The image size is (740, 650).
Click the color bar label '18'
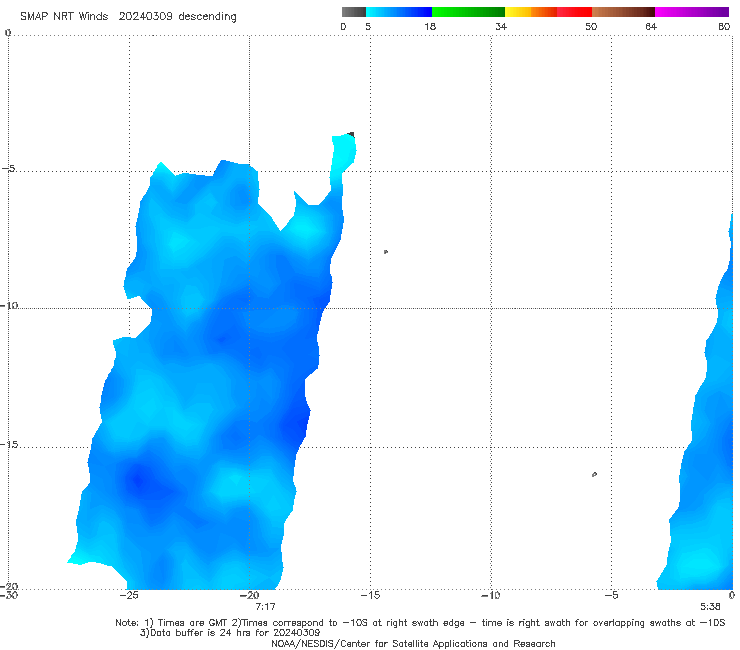click(430, 26)
